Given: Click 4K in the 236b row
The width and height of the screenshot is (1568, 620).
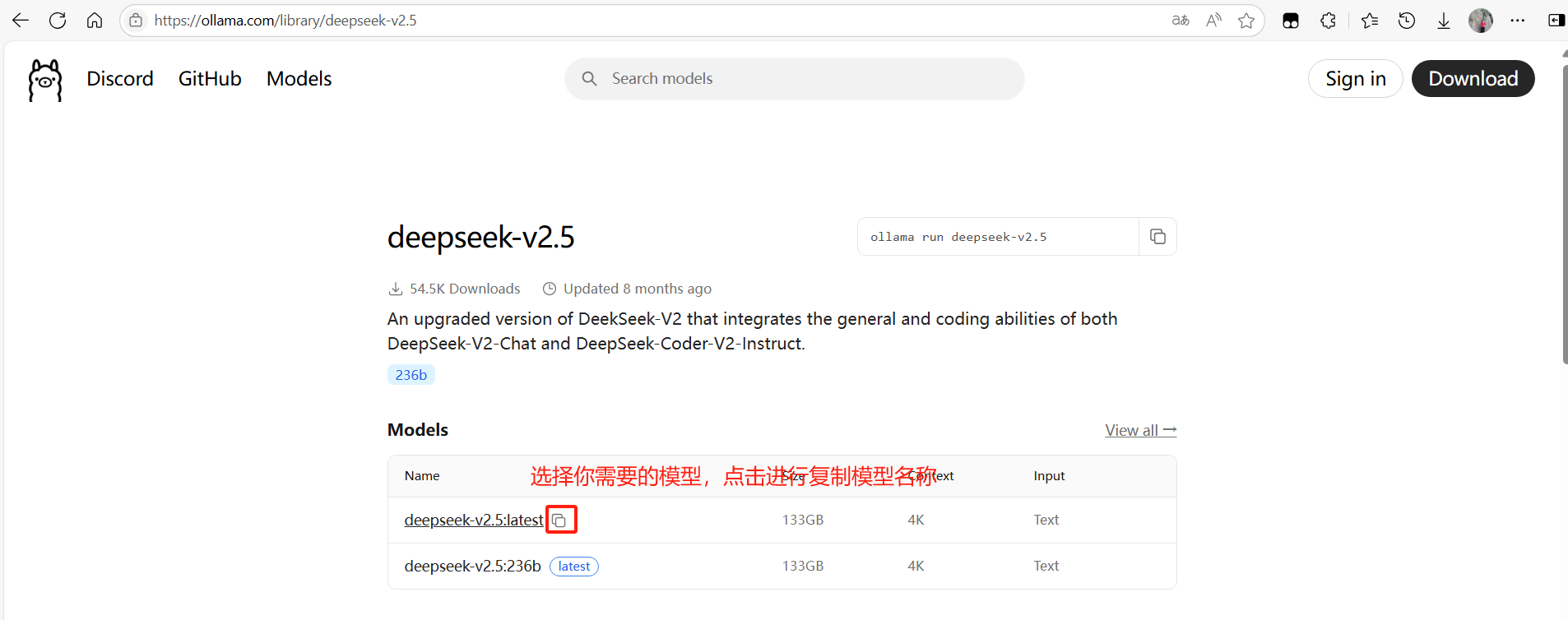Looking at the screenshot, I should pyautogui.click(x=916, y=566).
